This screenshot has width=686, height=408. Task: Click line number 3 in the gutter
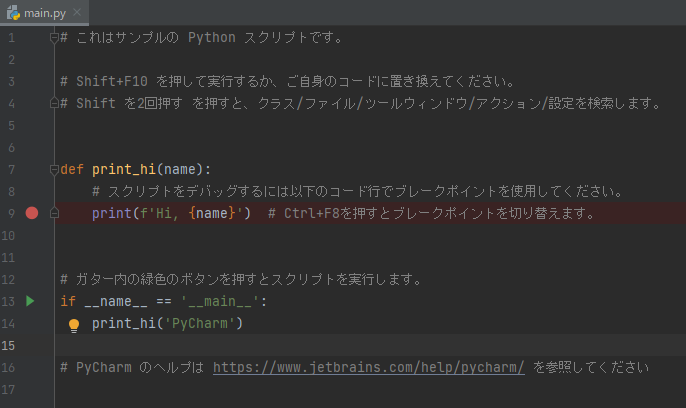point(12,81)
